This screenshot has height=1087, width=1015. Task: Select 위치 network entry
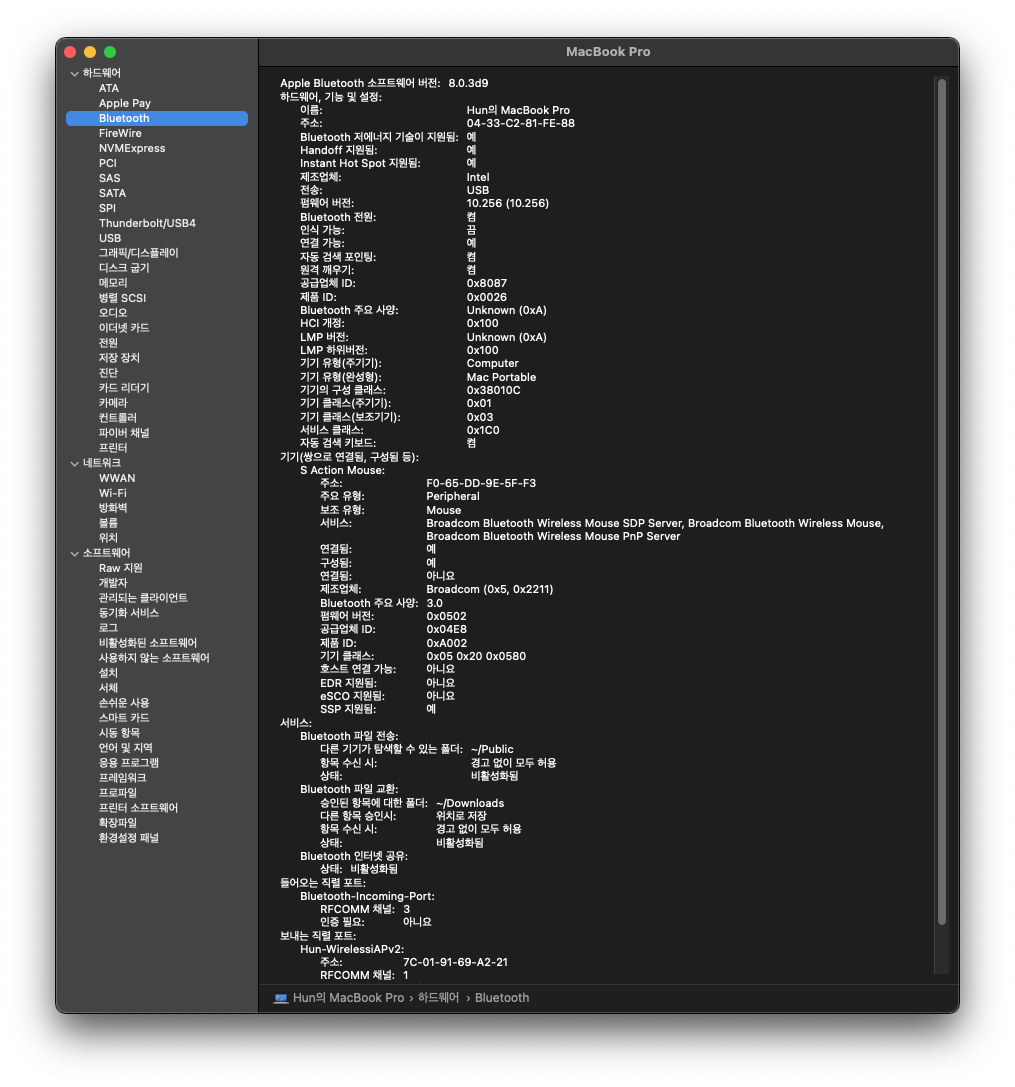[108, 538]
